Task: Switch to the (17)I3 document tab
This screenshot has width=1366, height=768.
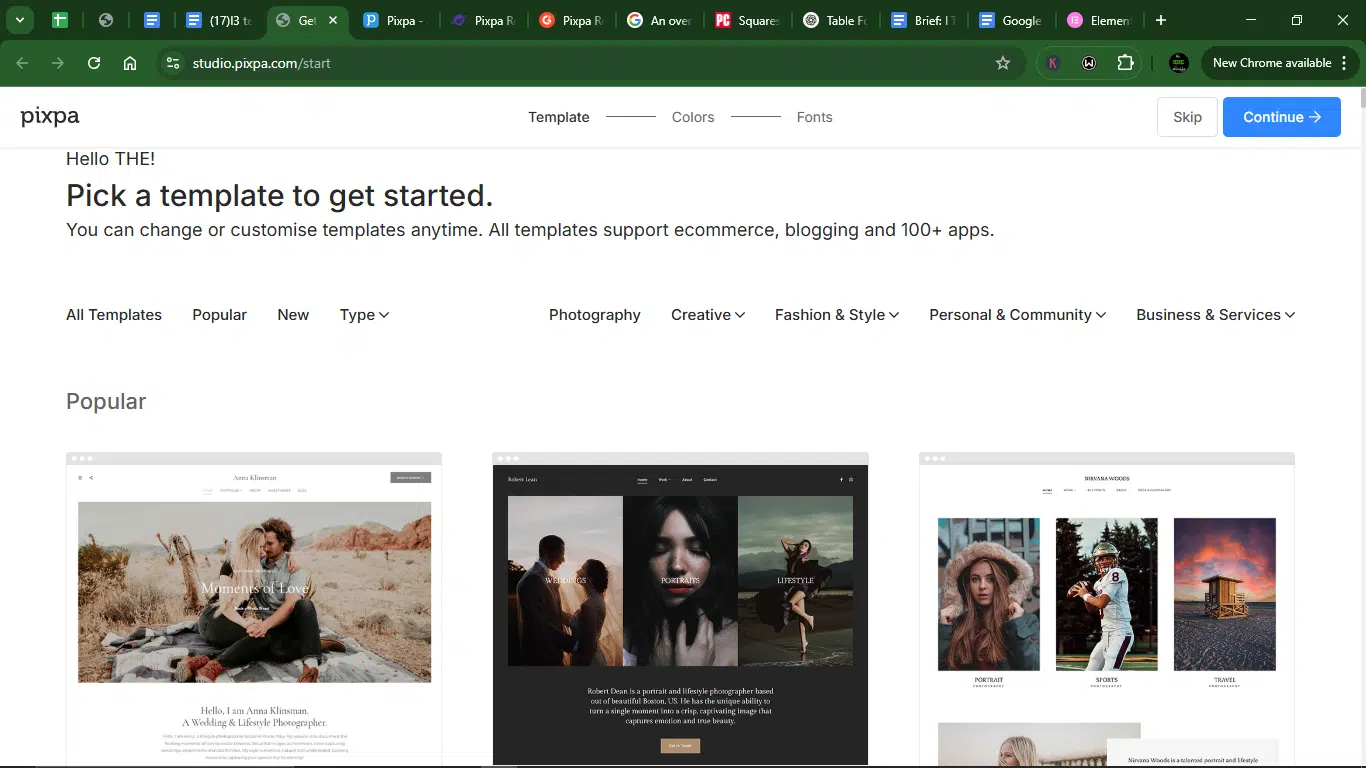Action: tap(220, 20)
